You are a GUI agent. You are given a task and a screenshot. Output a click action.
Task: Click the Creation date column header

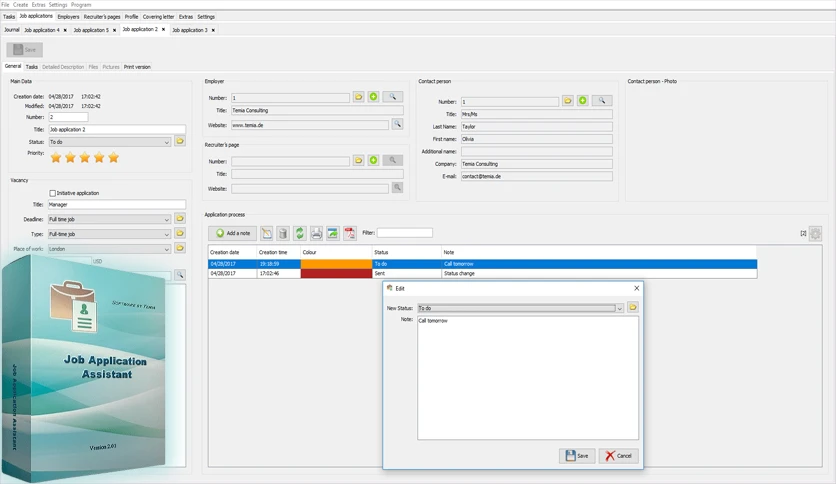pos(232,252)
